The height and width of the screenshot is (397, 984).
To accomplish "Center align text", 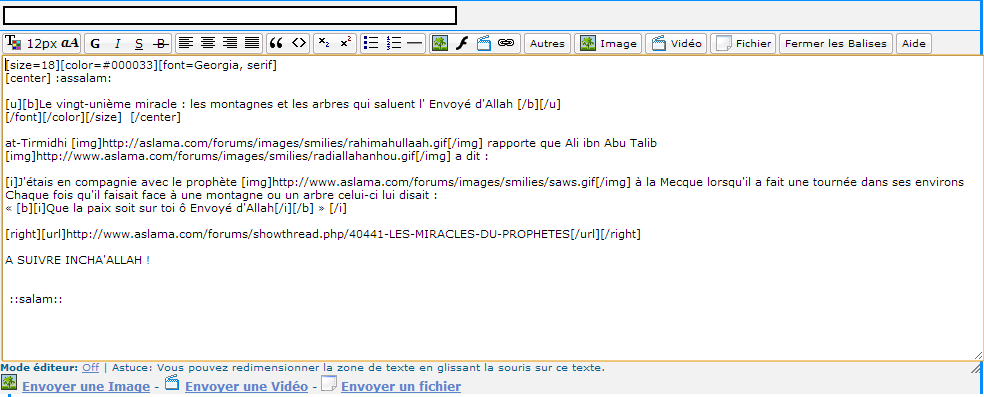I will pos(208,43).
